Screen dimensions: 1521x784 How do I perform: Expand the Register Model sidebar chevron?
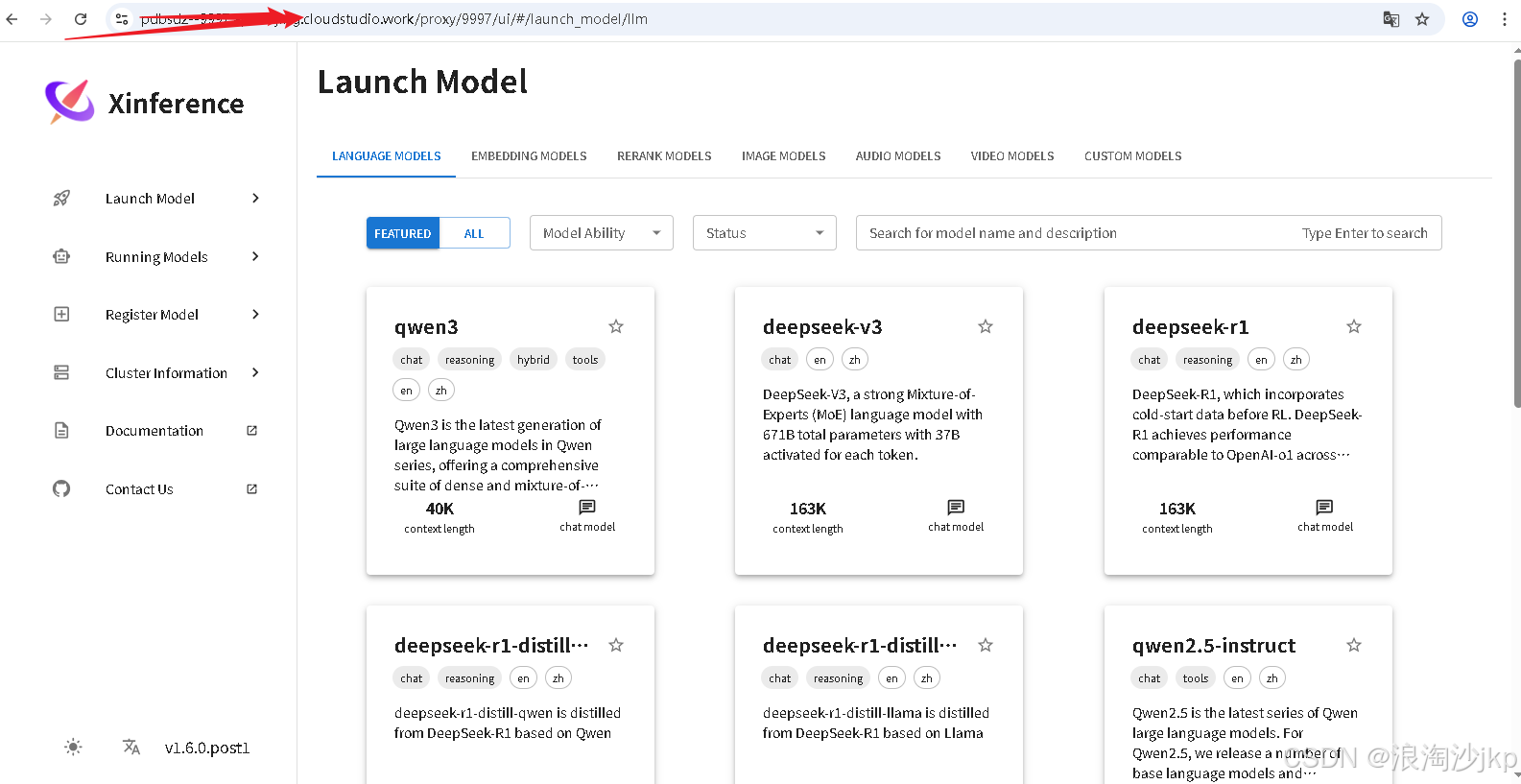(x=255, y=315)
